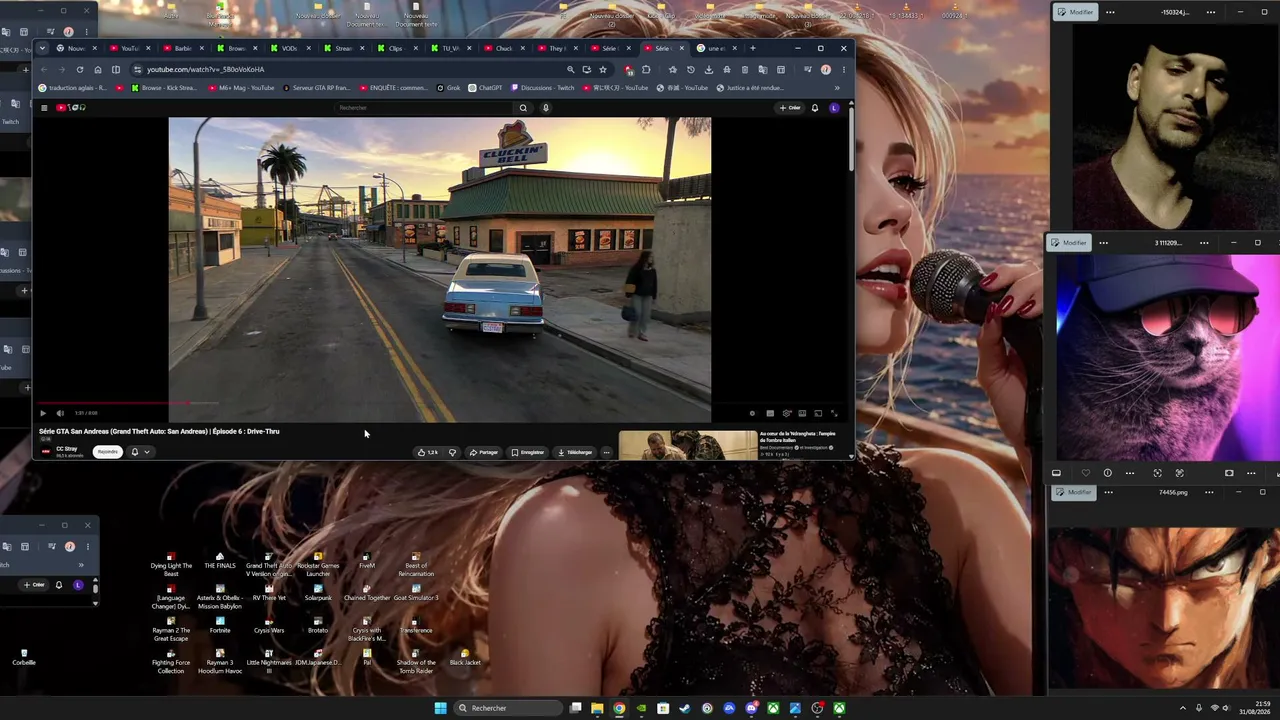Reload the page in Chrome

(80, 70)
